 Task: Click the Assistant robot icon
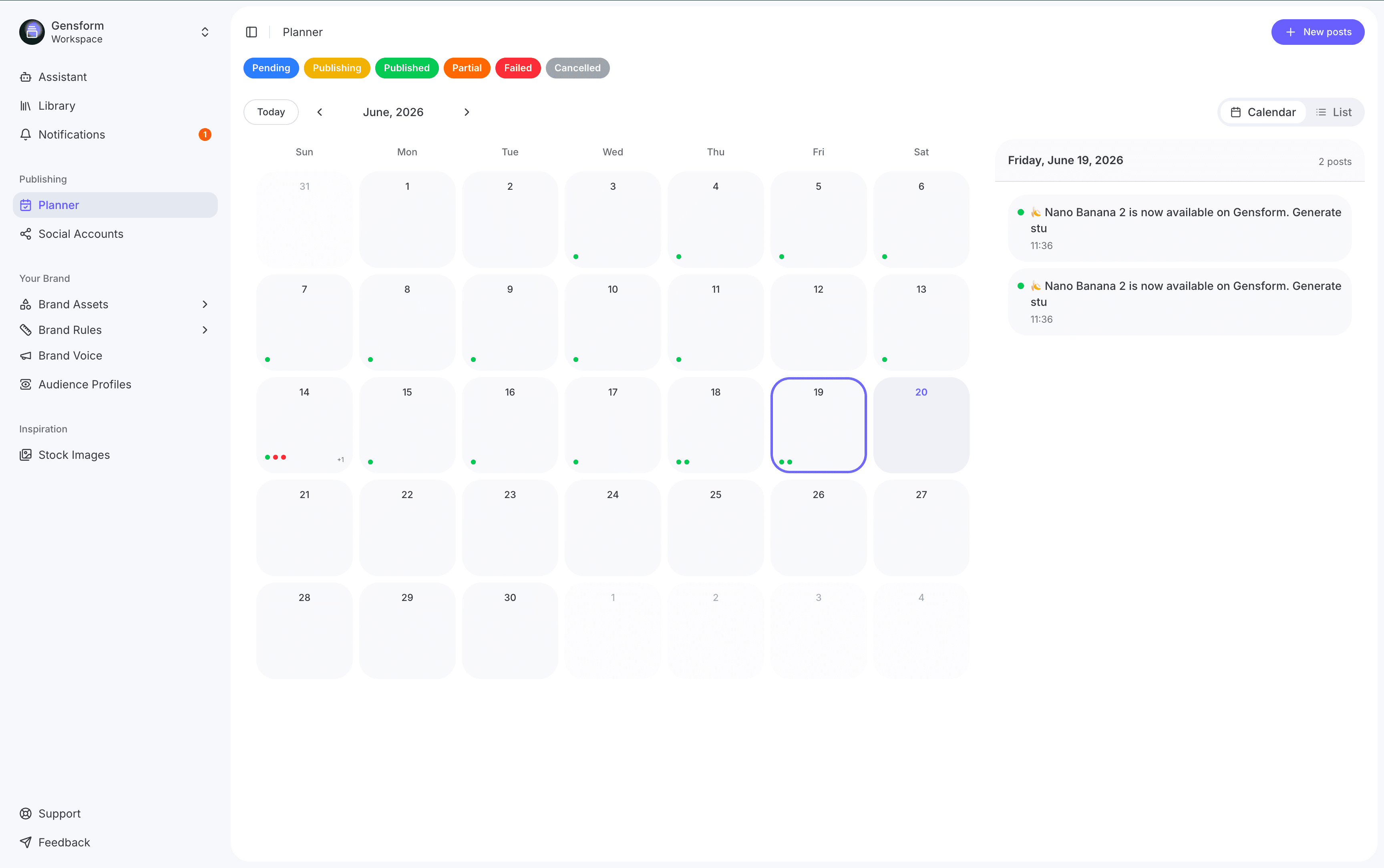(25, 77)
